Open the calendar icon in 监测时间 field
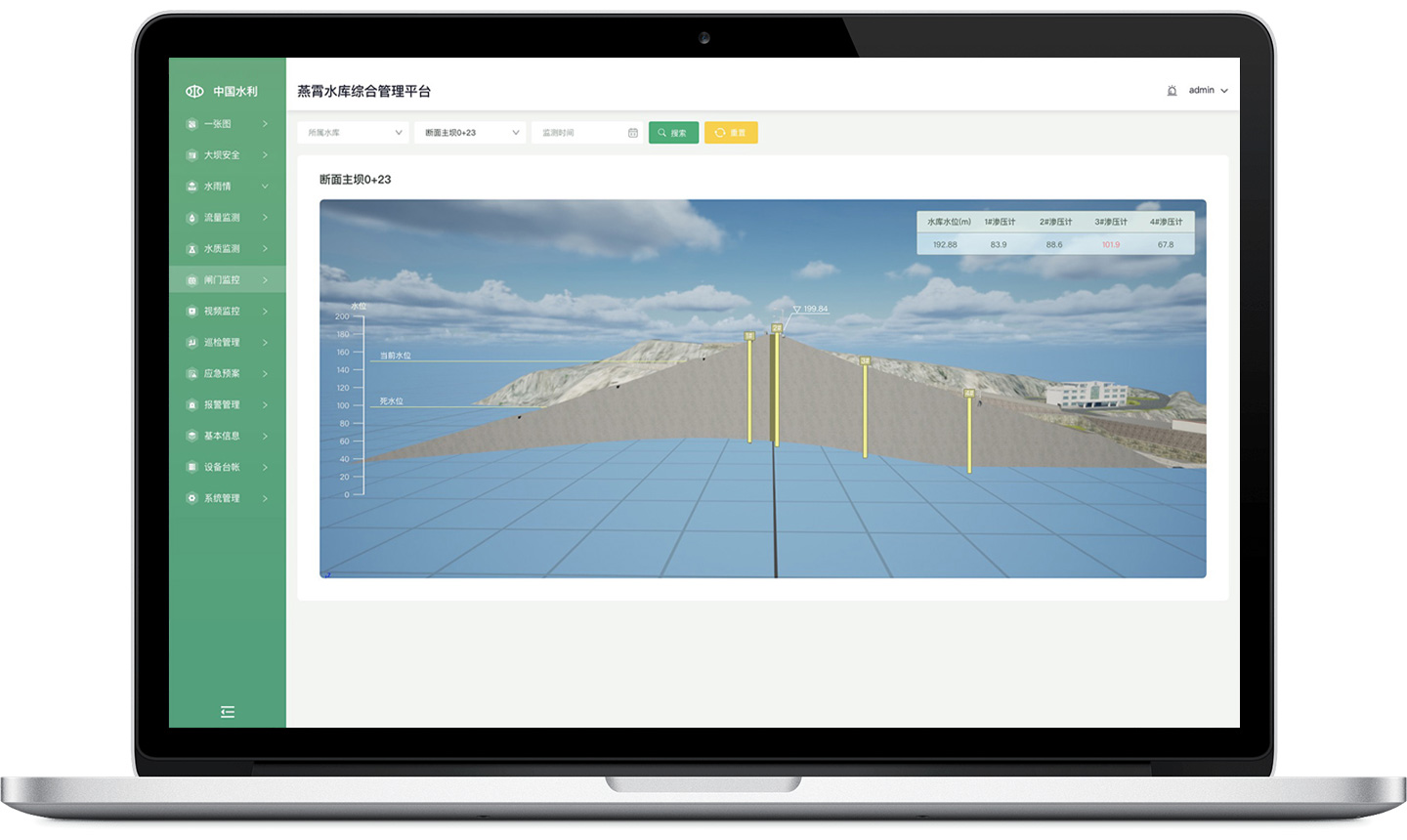 click(632, 132)
